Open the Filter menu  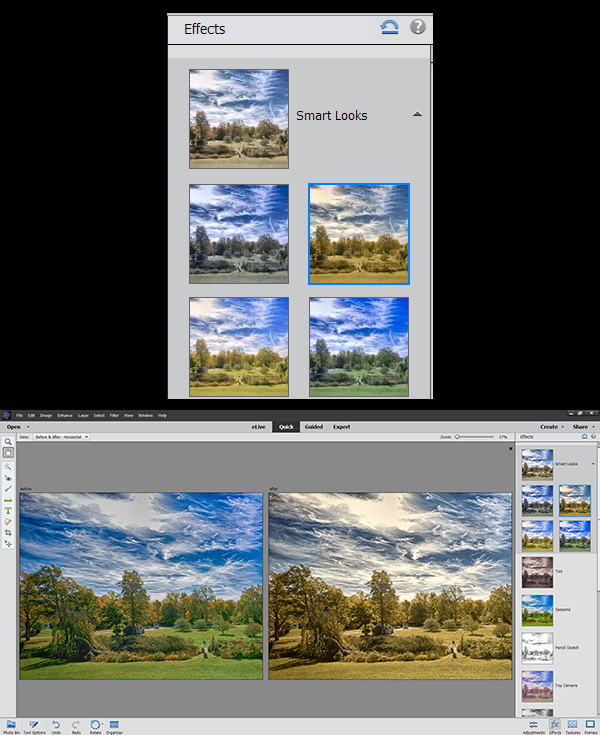[114, 415]
